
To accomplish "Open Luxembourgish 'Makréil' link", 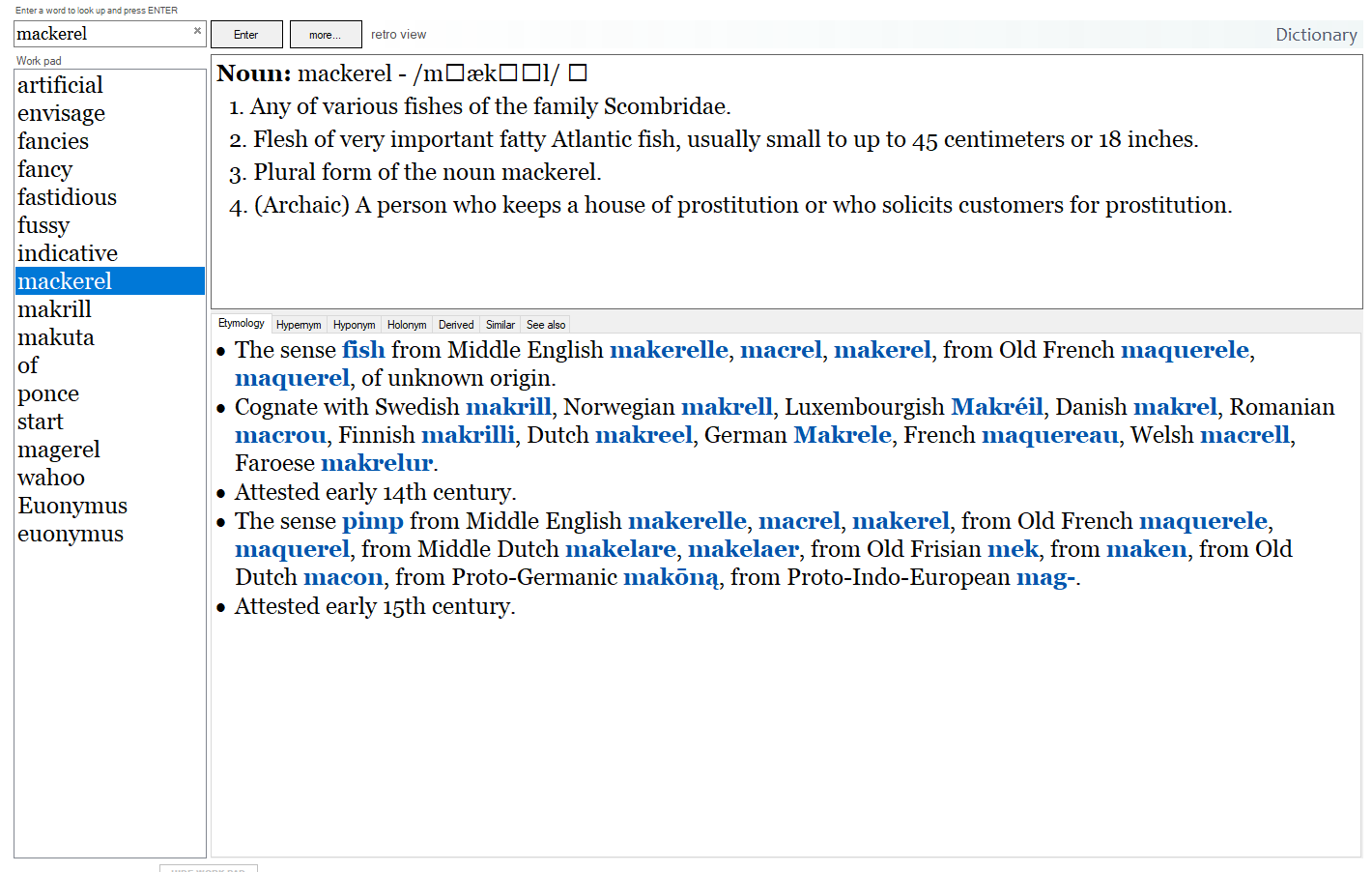I will [997, 407].
